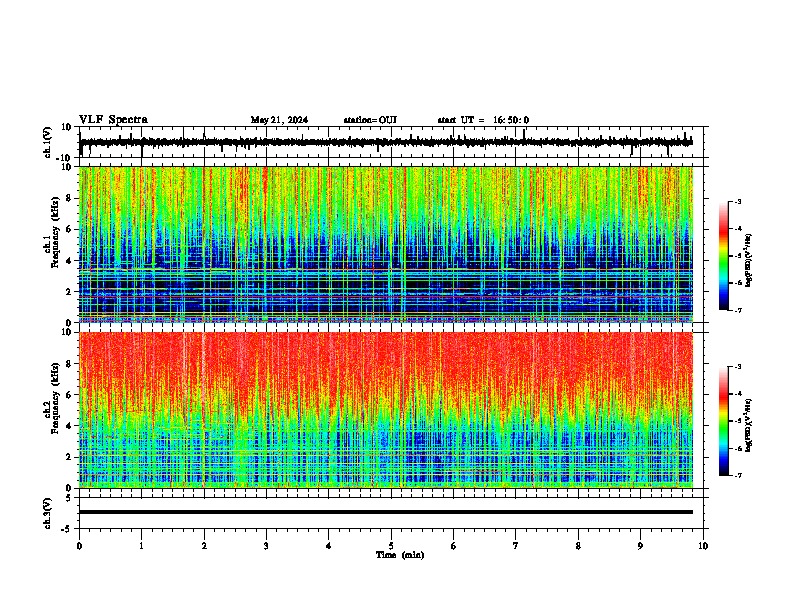Click ch.1 frequency axis 6 kHz tick label
Image resolution: width=792 pixels, height=612 pixels.
click(69, 229)
